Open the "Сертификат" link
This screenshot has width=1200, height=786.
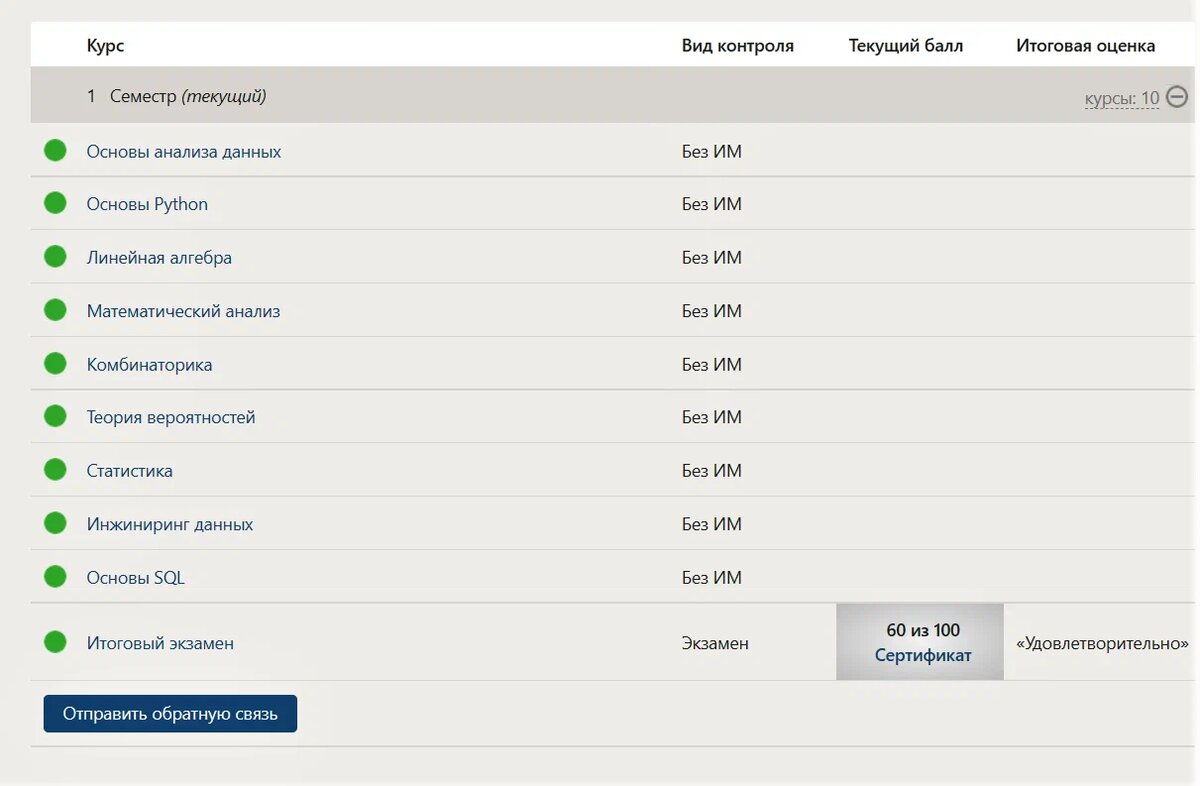[922, 656]
